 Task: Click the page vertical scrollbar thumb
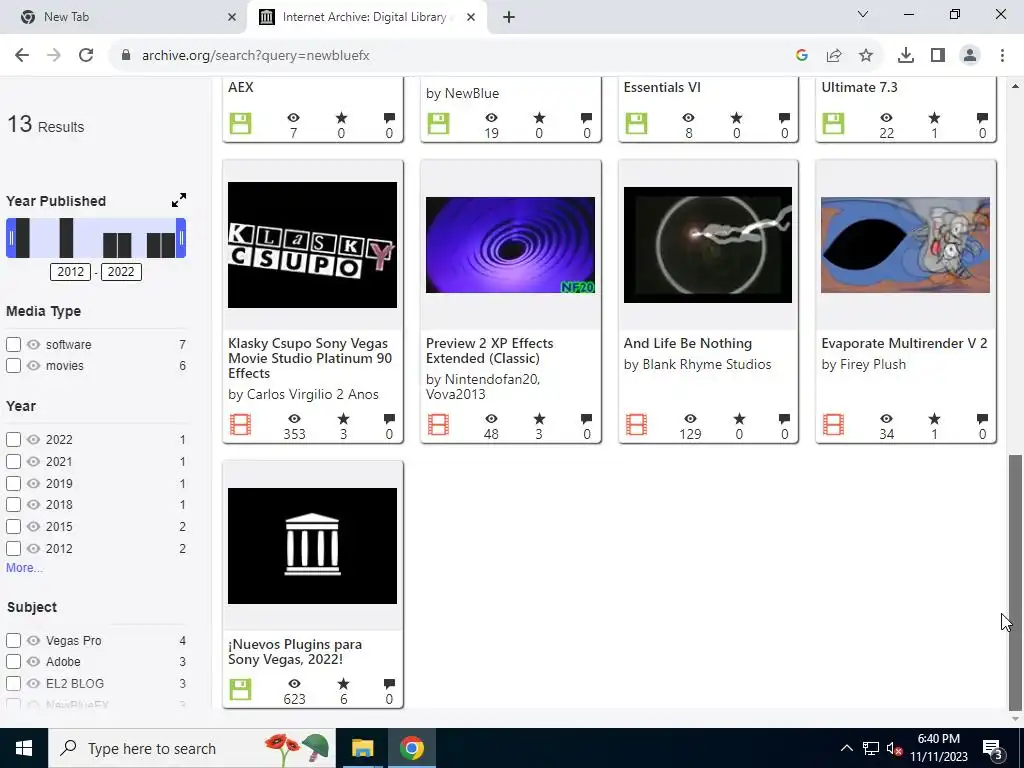tap(1015, 581)
